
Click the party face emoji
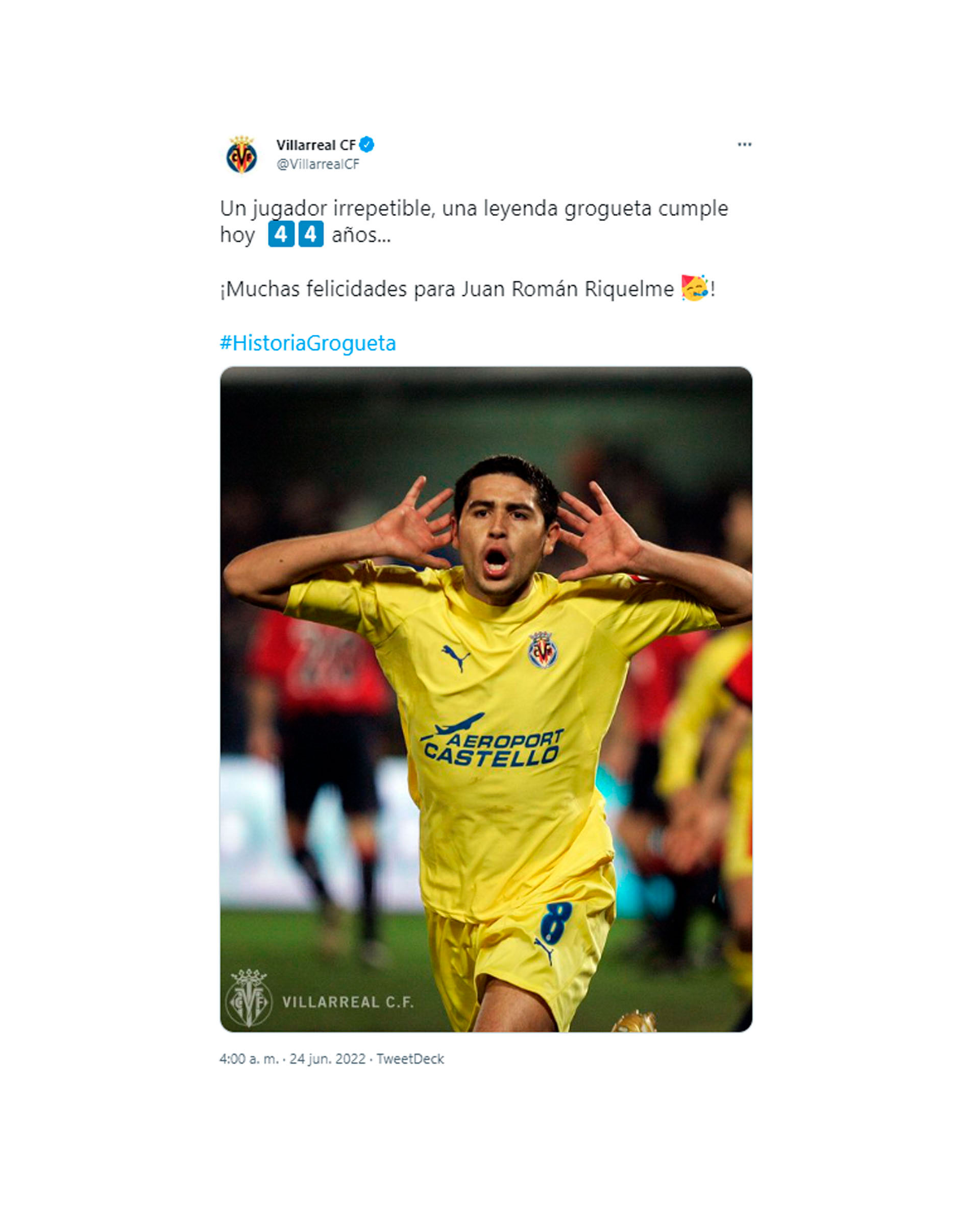[x=695, y=288]
